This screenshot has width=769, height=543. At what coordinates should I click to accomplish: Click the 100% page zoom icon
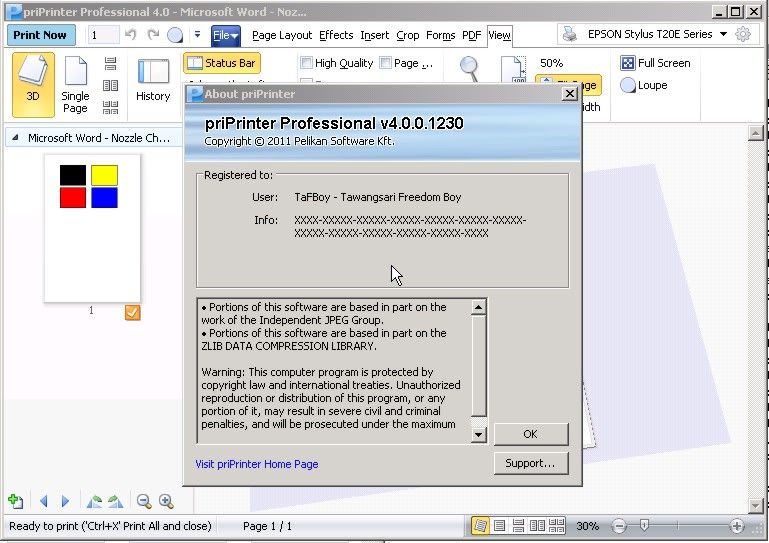[x=513, y=70]
